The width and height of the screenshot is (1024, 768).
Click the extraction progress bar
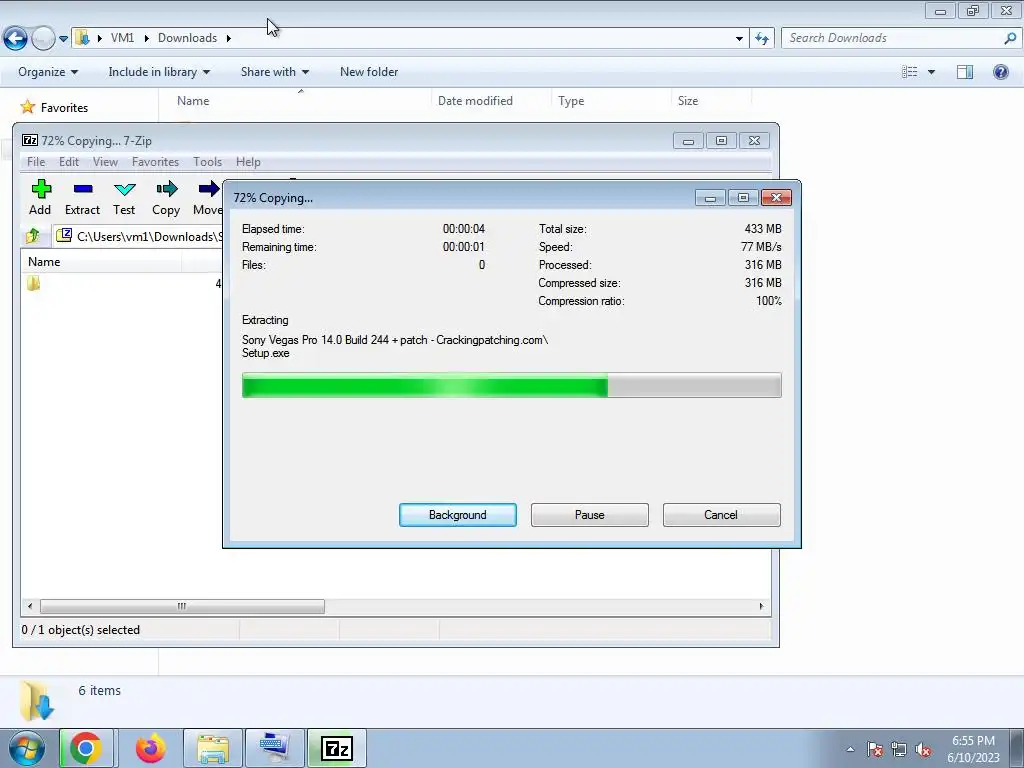[x=511, y=385]
